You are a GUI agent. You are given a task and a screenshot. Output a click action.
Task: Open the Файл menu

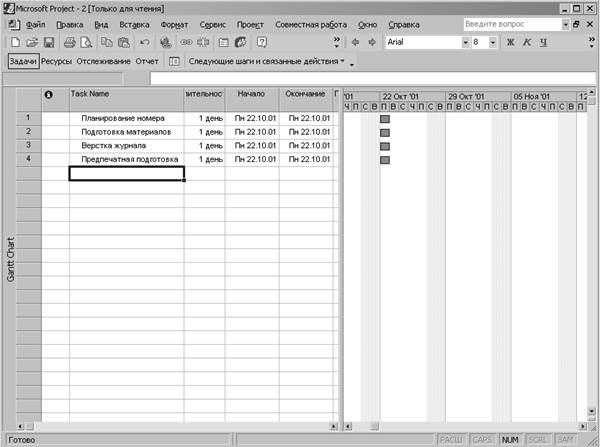[36, 24]
